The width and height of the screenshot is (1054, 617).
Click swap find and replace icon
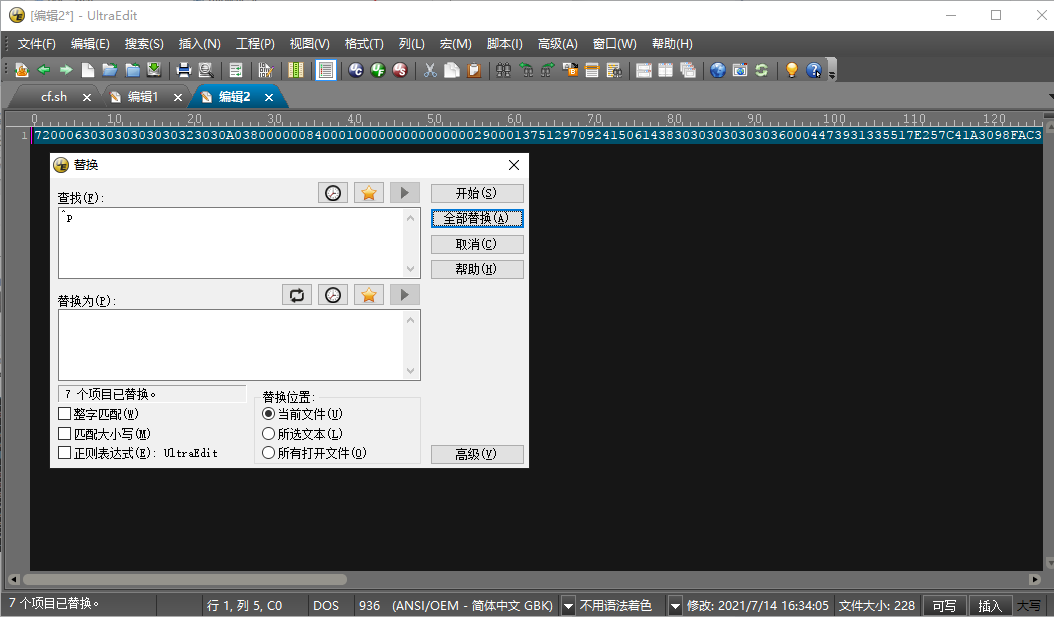[x=297, y=294]
